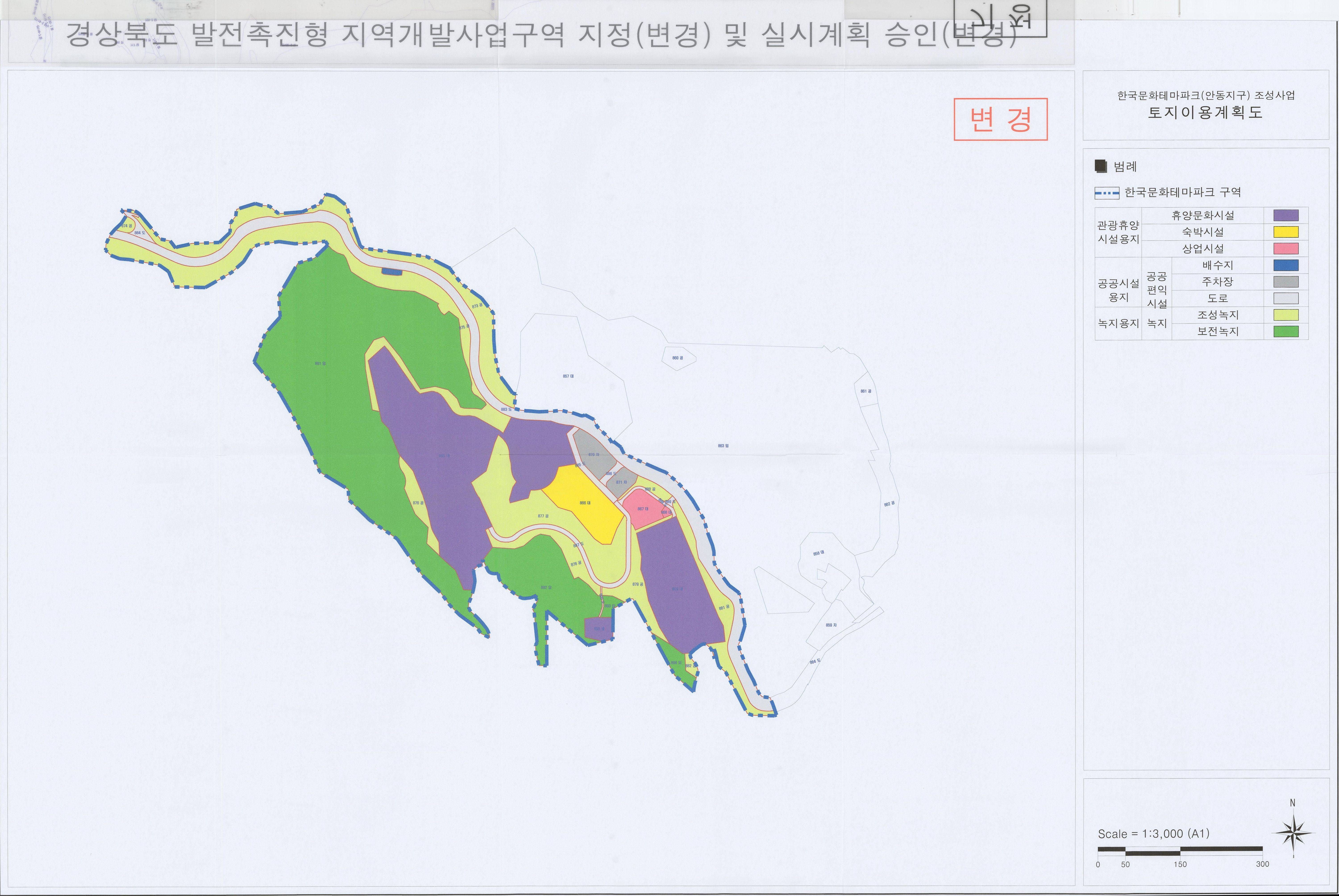Click the dashed blue boundary line legend sample
1339x896 pixels.
coord(1106,193)
